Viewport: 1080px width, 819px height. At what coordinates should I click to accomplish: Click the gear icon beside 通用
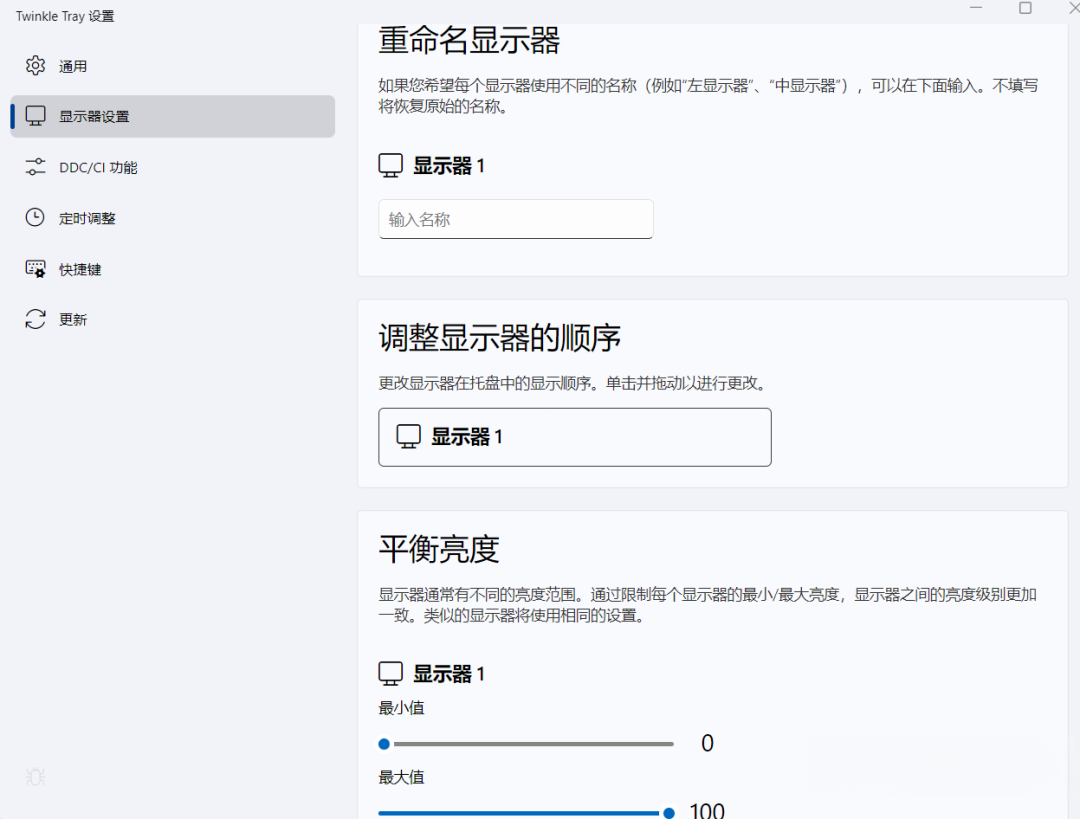(35, 65)
